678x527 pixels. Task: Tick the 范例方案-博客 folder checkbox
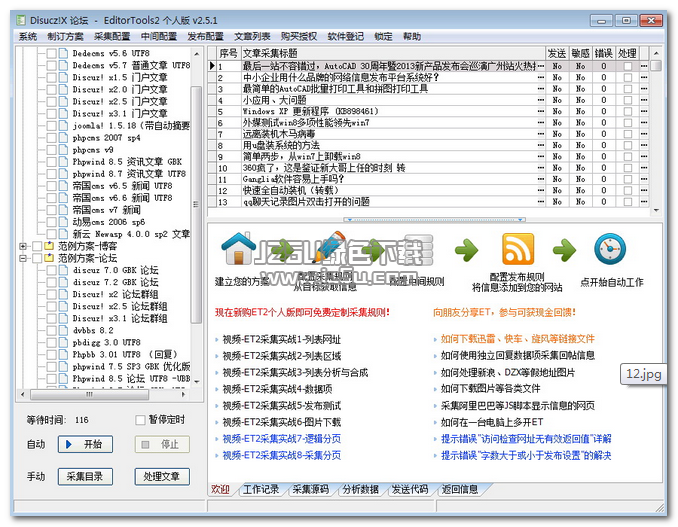(37, 246)
